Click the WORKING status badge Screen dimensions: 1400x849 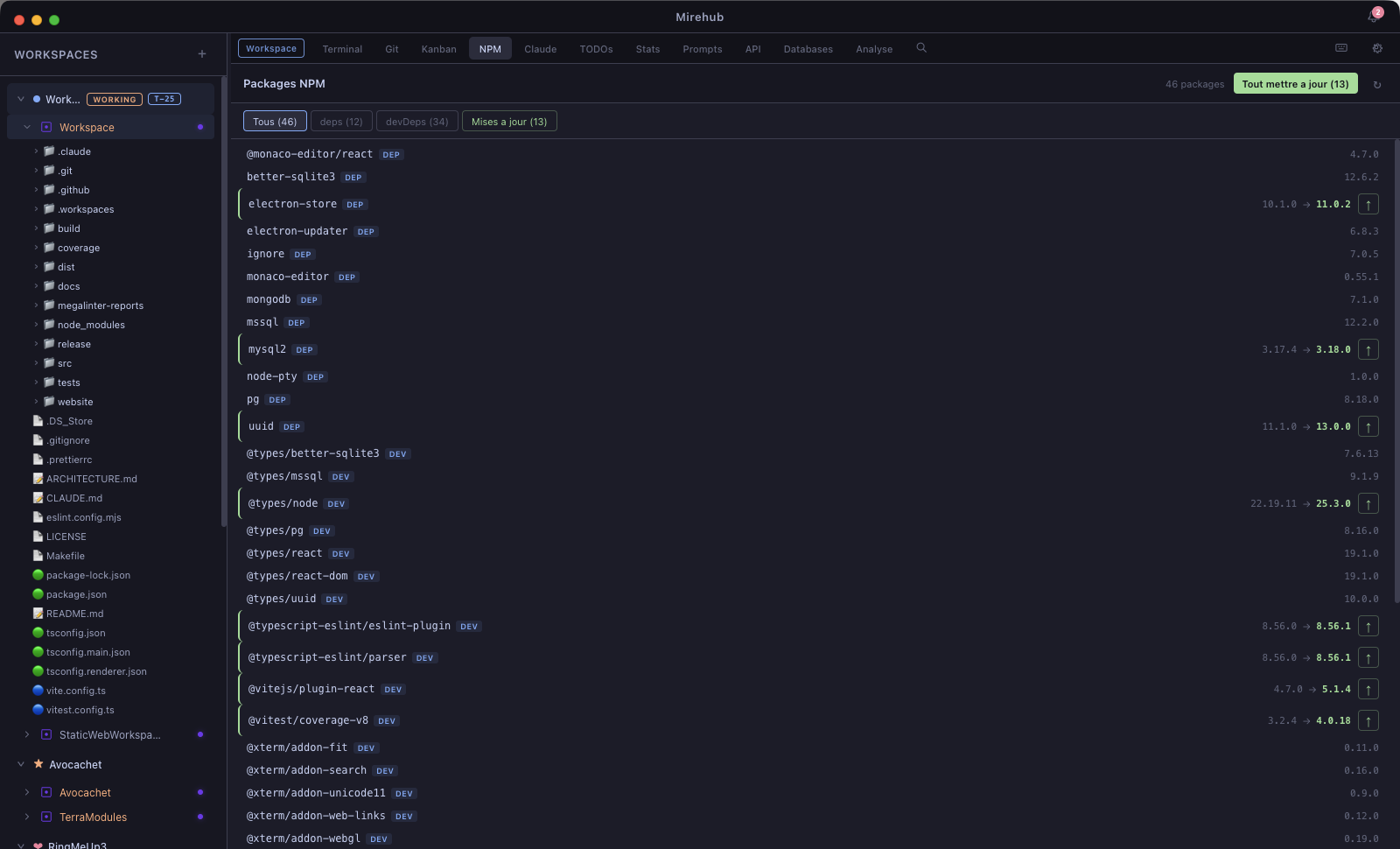coord(115,99)
